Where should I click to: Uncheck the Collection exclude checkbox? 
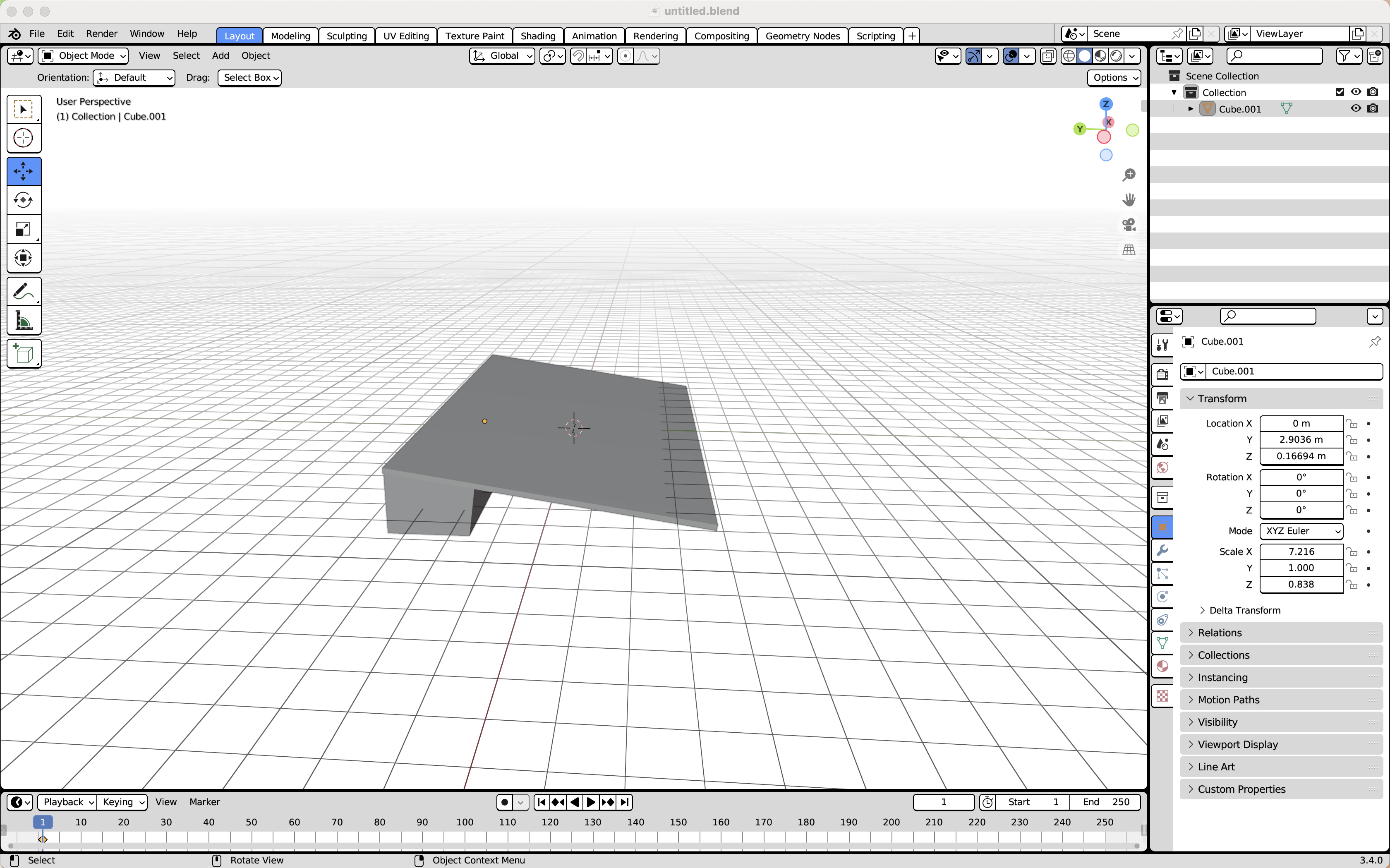pos(1340,92)
